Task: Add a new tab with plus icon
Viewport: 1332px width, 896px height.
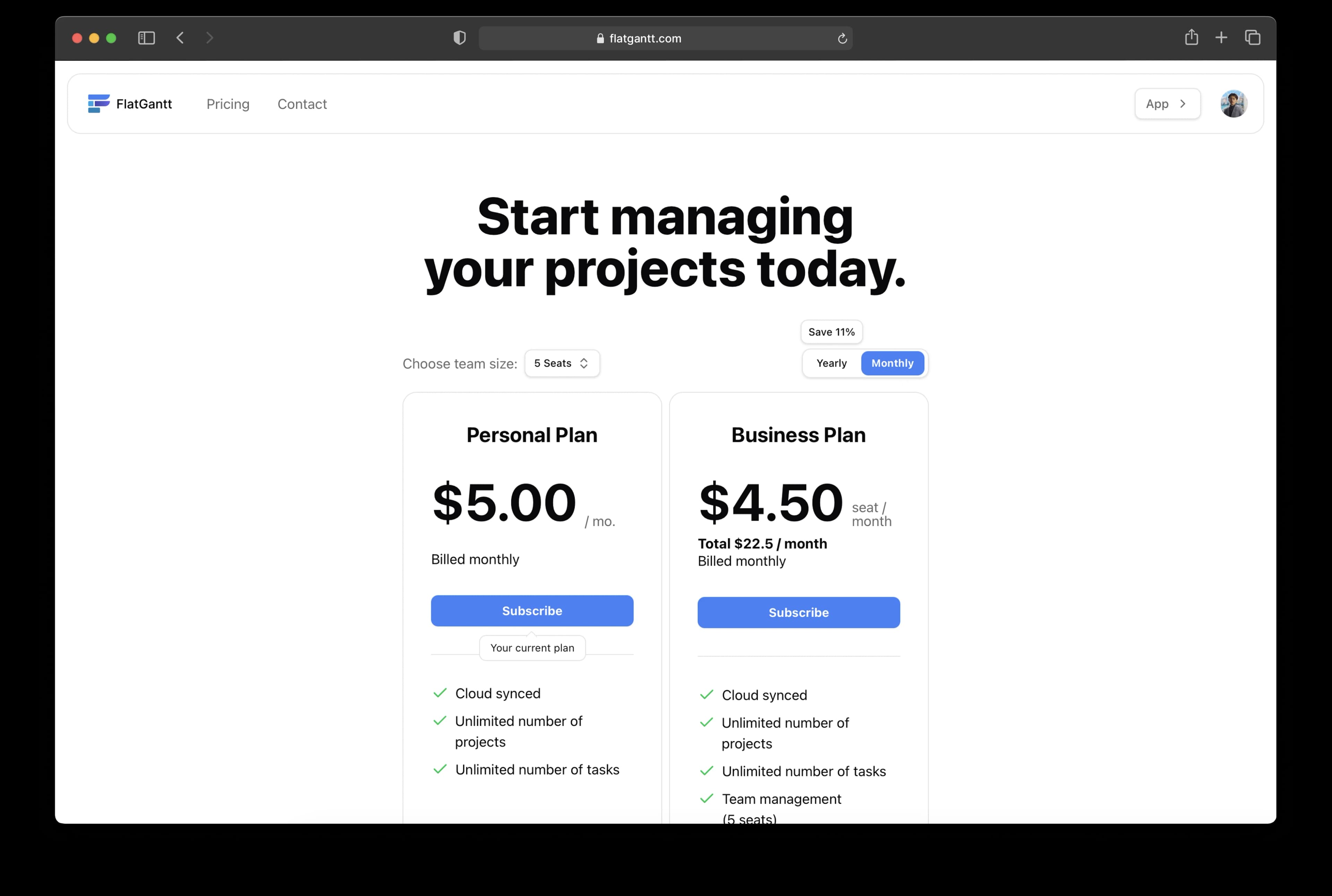Action: [1221, 38]
